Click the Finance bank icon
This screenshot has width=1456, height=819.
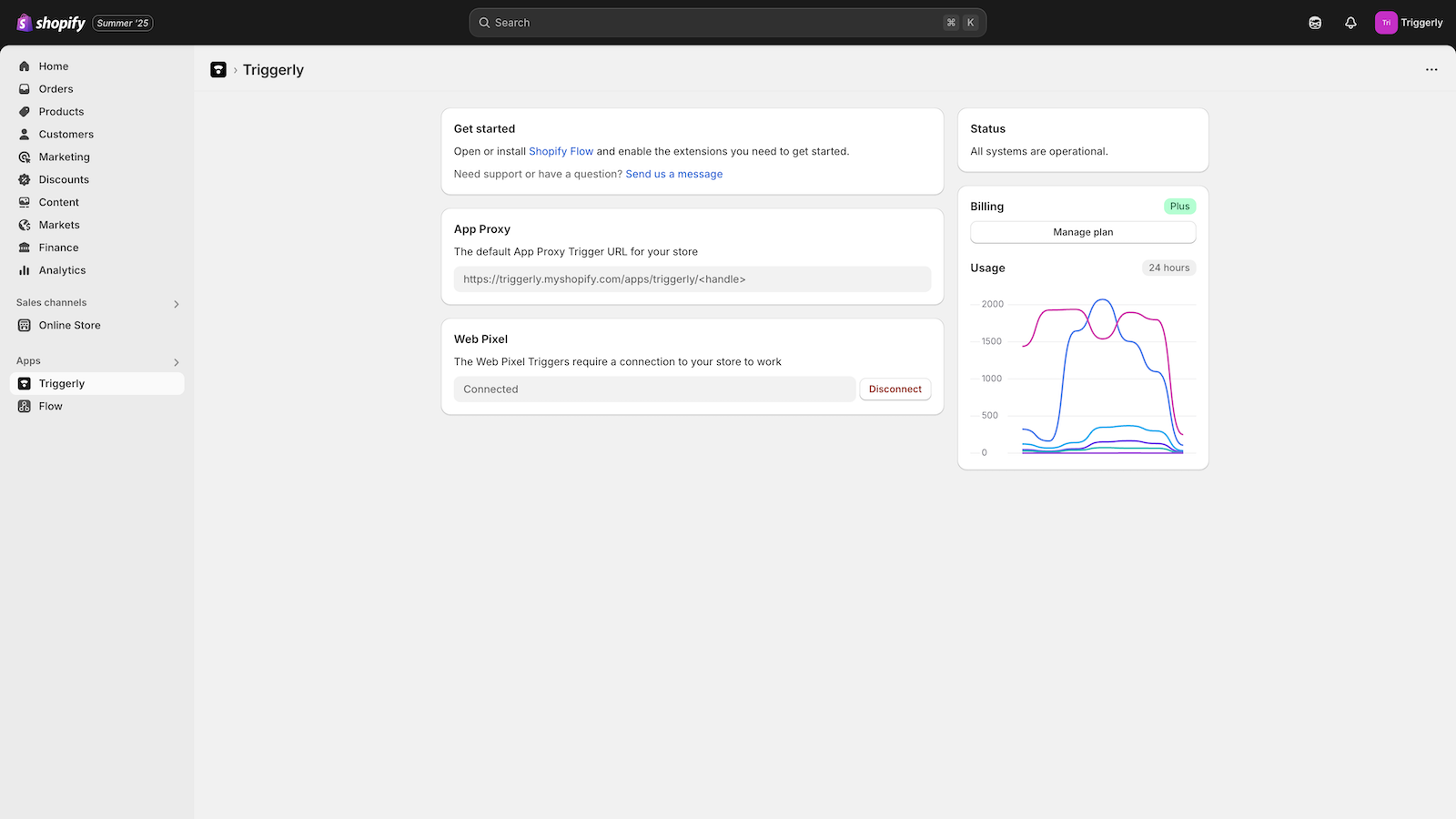coord(25,248)
